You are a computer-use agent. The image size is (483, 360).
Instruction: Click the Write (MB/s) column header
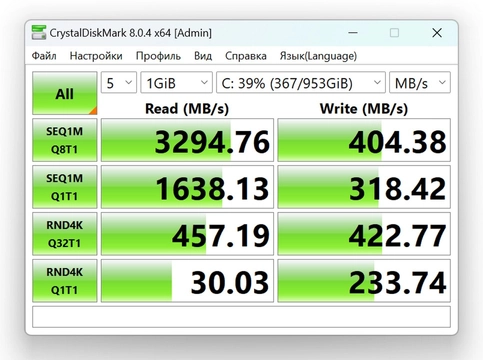pos(364,109)
